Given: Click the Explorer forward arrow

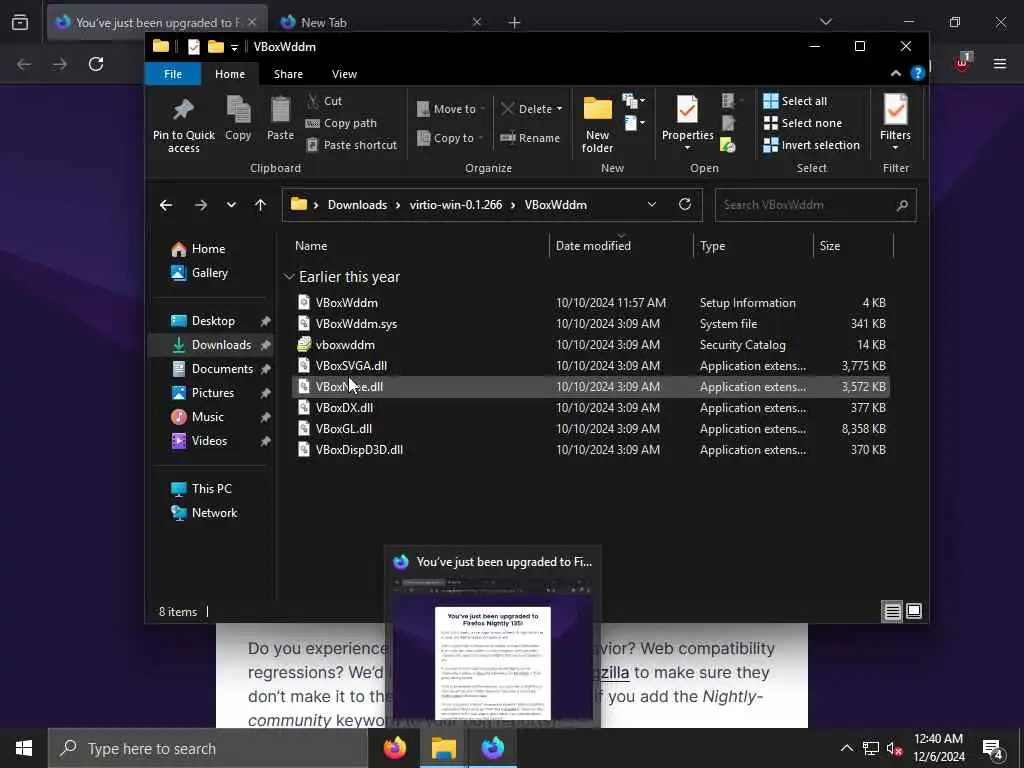Looking at the screenshot, I should point(200,205).
